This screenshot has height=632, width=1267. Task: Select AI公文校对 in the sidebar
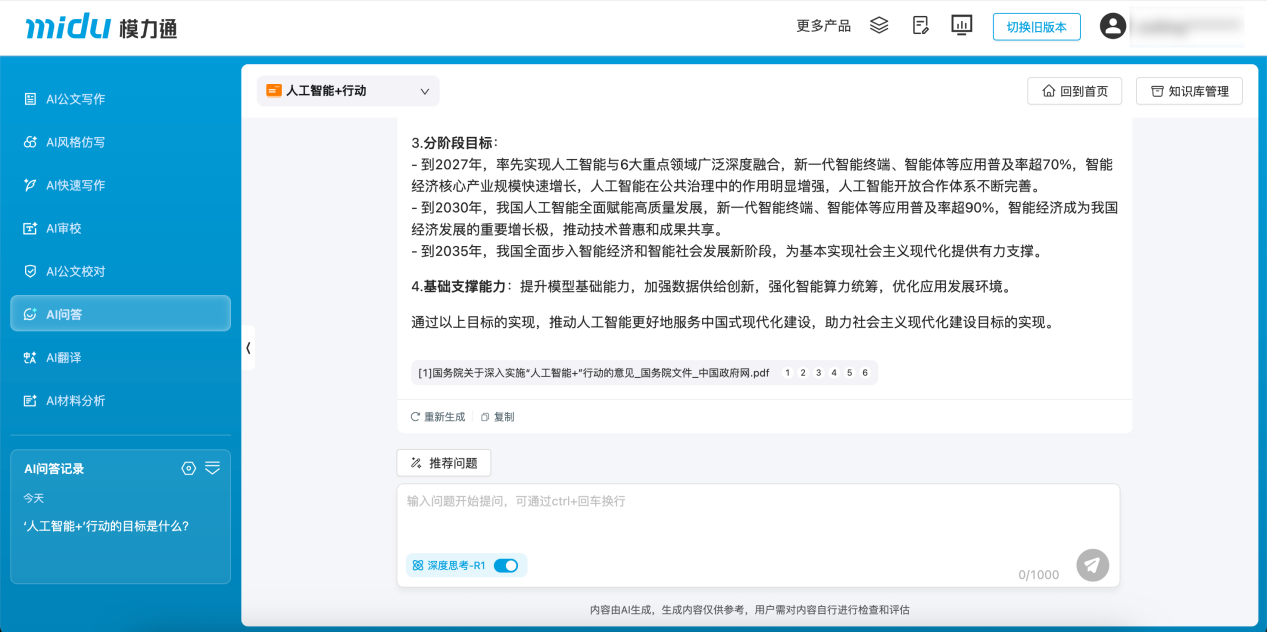click(x=75, y=270)
